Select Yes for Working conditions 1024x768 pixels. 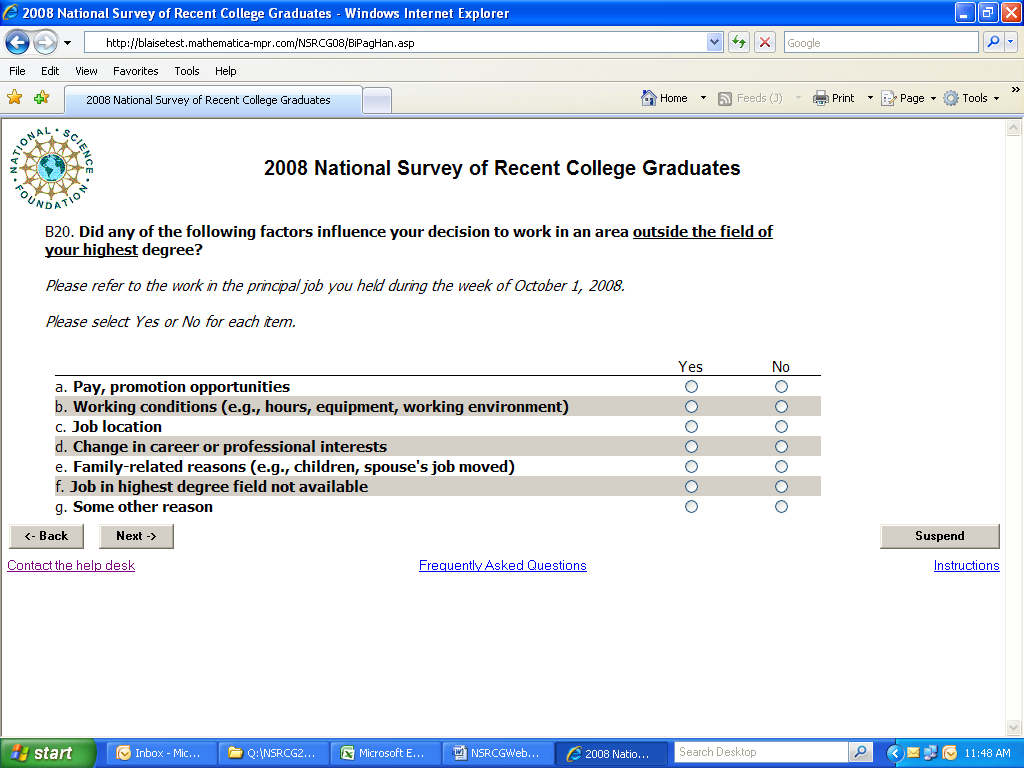click(x=691, y=407)
